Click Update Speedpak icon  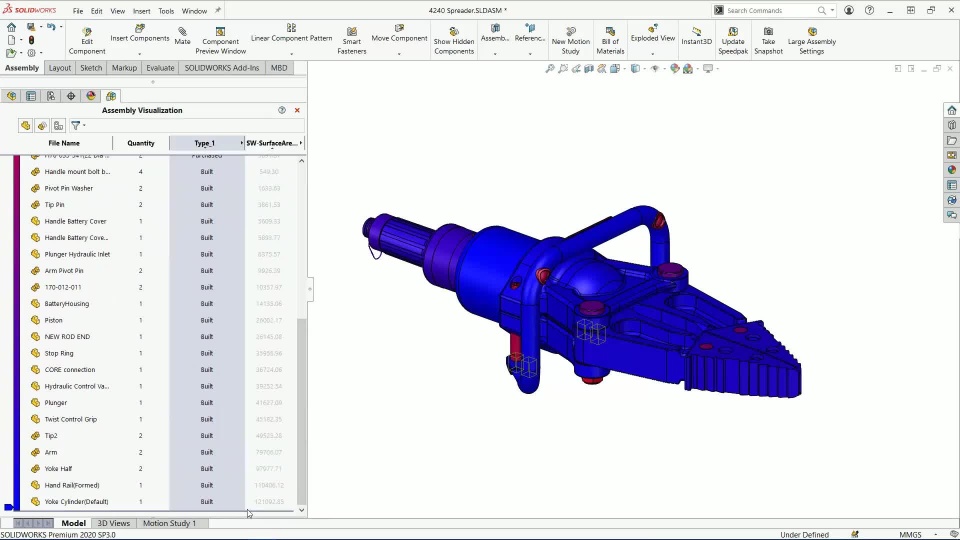[733, 41]
